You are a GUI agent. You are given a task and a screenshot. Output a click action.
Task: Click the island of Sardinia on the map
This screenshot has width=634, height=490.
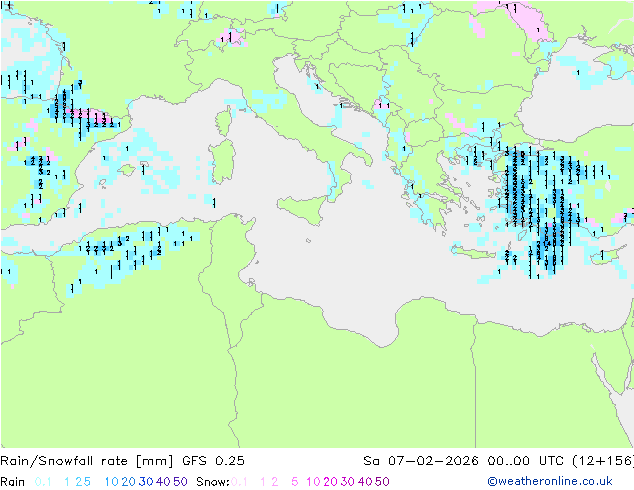pyautogui.click(x=222, y=162)
